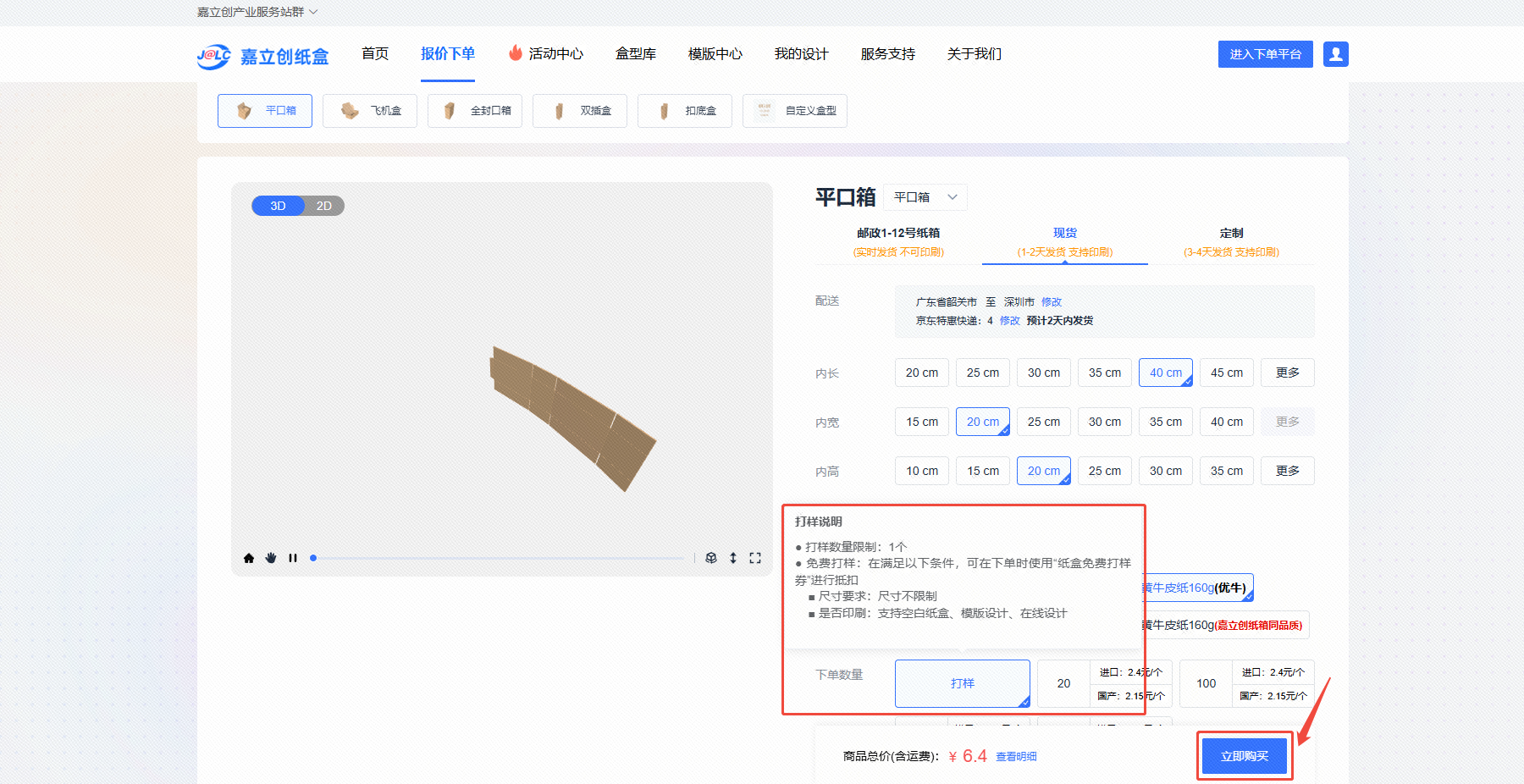Enter fullscreen mode for the 3D preview
The width and height of the screenshot is (1524, 784).
tap(755, 558)
